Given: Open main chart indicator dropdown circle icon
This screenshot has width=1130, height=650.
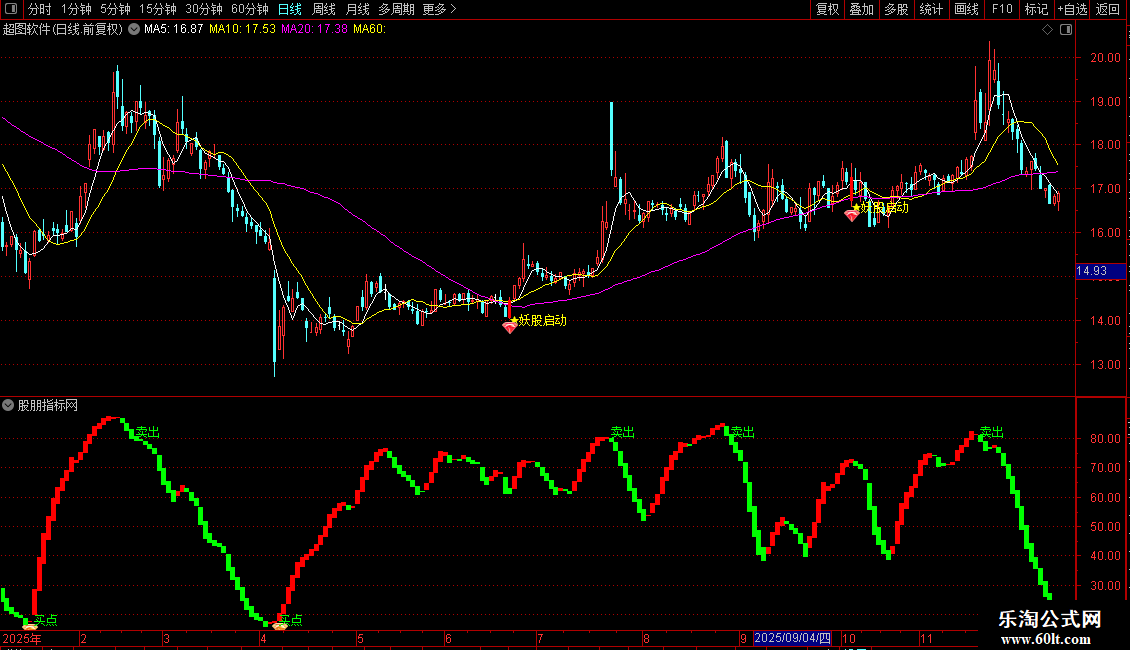Looking at the screenshot, I should pos(134,30).
